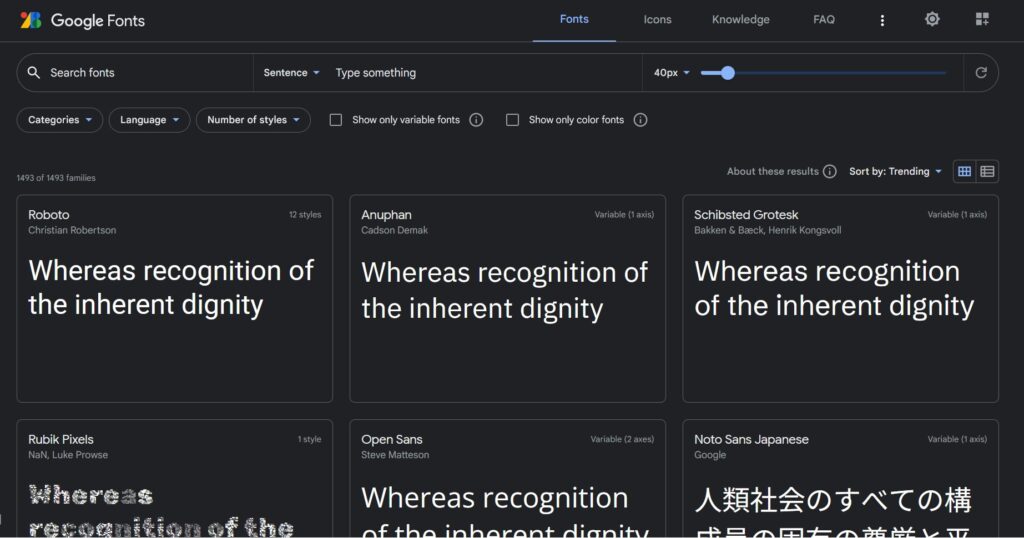Click Bakken & Bæck, Henrik Kongsvoll text
Viewport: 1024px width, 538px height.
point(767,230)
